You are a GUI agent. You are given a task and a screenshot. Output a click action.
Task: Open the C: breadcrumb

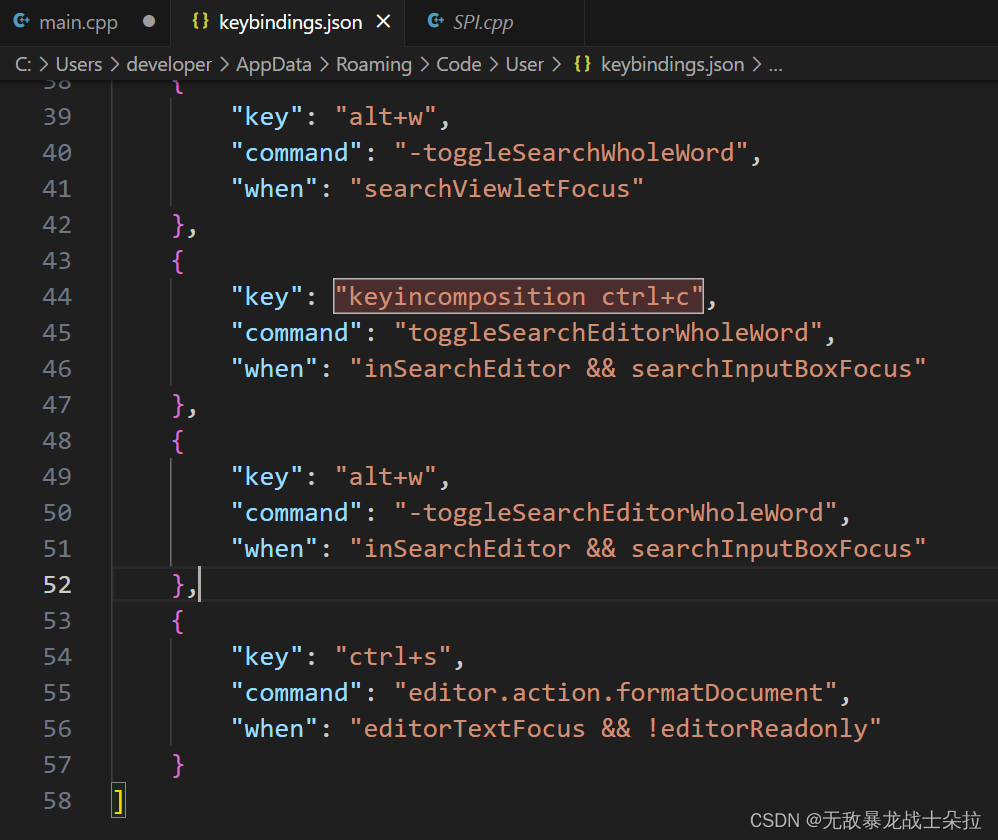[x=23, y=64]
